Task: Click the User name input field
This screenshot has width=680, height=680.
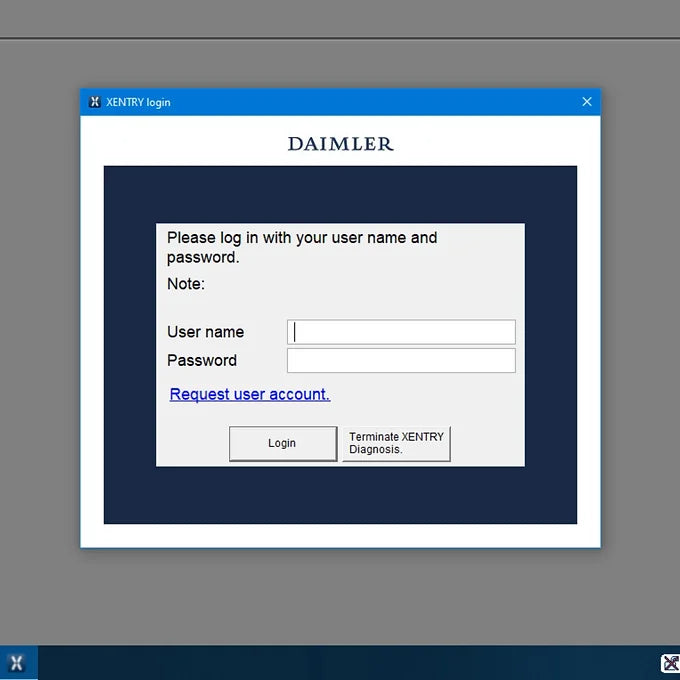Action: pyautogui.click(x=401, y=332)
